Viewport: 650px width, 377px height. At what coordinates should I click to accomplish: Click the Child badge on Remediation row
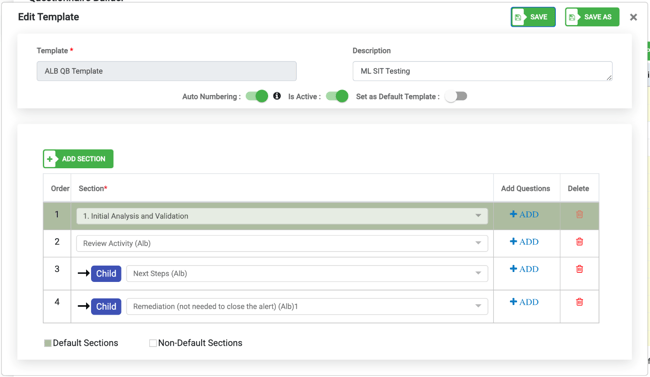[x=106, y=306]
